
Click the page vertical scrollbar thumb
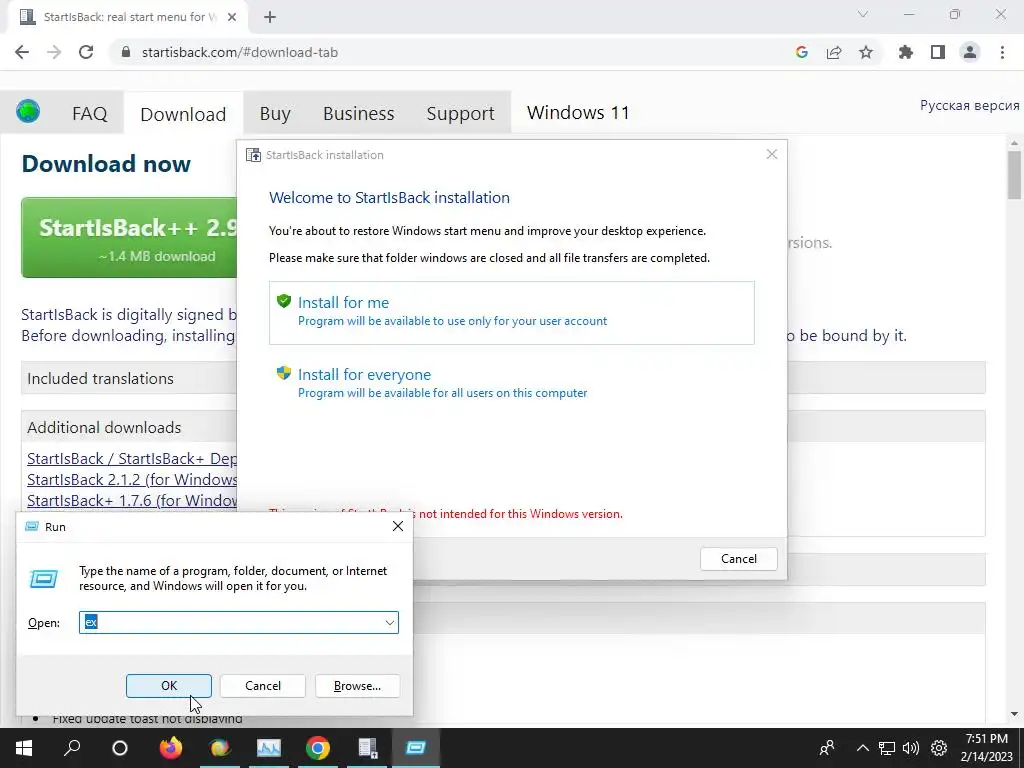[x=1014, y=174]
